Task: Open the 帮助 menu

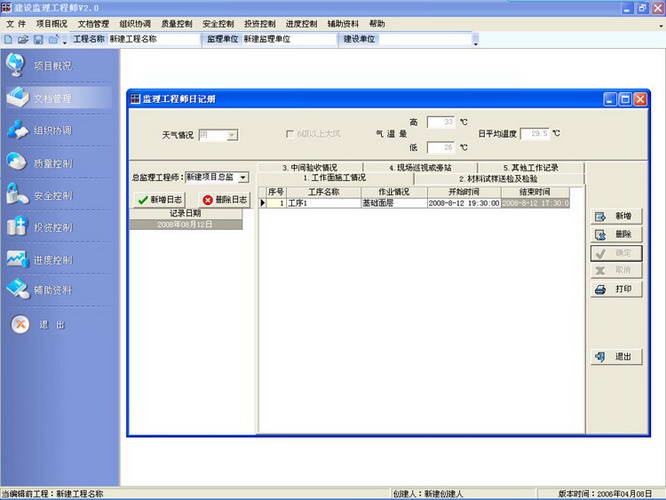Action: pos(377,24)
